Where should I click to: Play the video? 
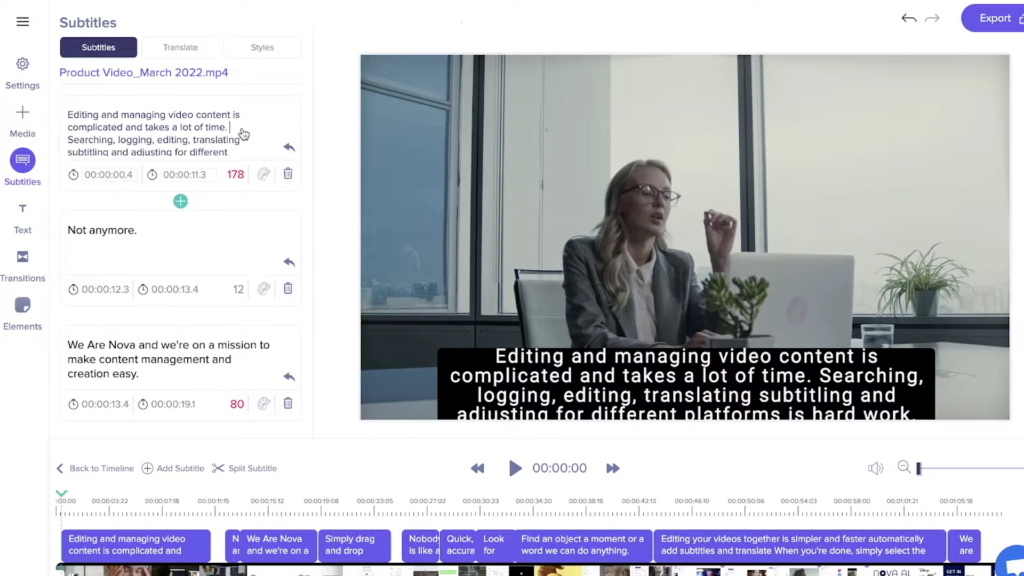pyautogui.click(x=515, y=468)
